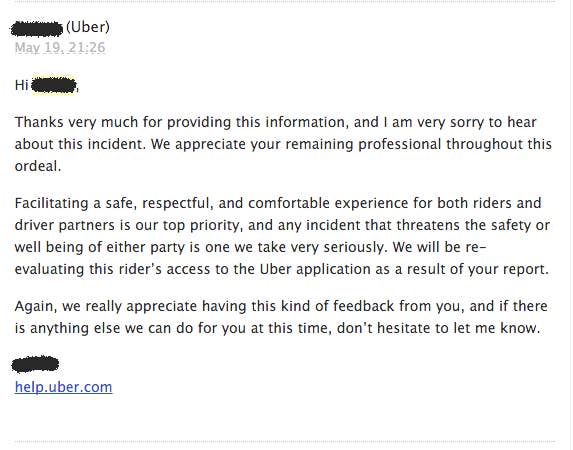Click the word "Again," in last paragraph
Screen dimensions: 573x450
coord(36,306)
